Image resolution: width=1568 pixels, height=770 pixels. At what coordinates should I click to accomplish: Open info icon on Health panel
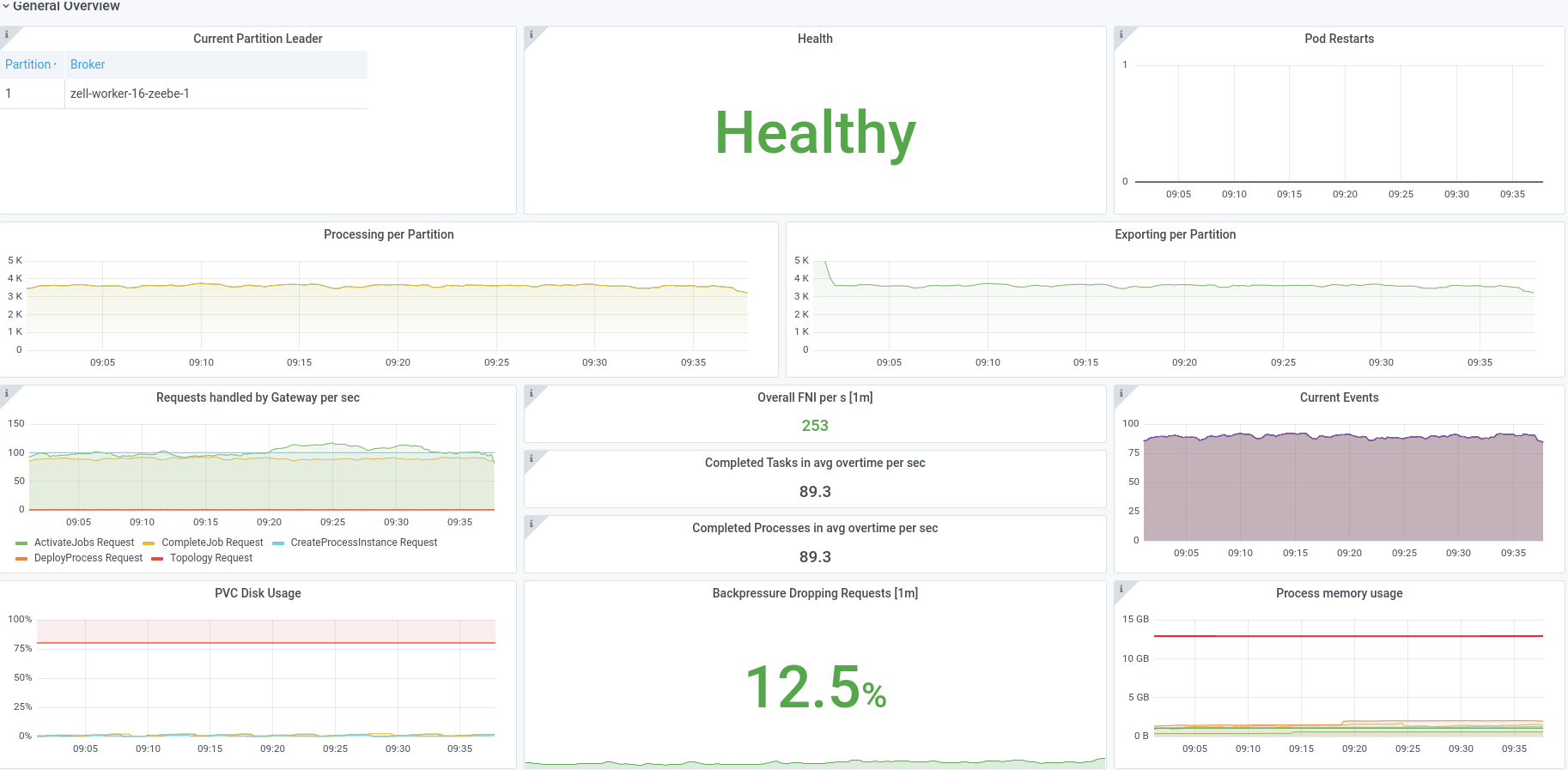click(x=532, y=34)
